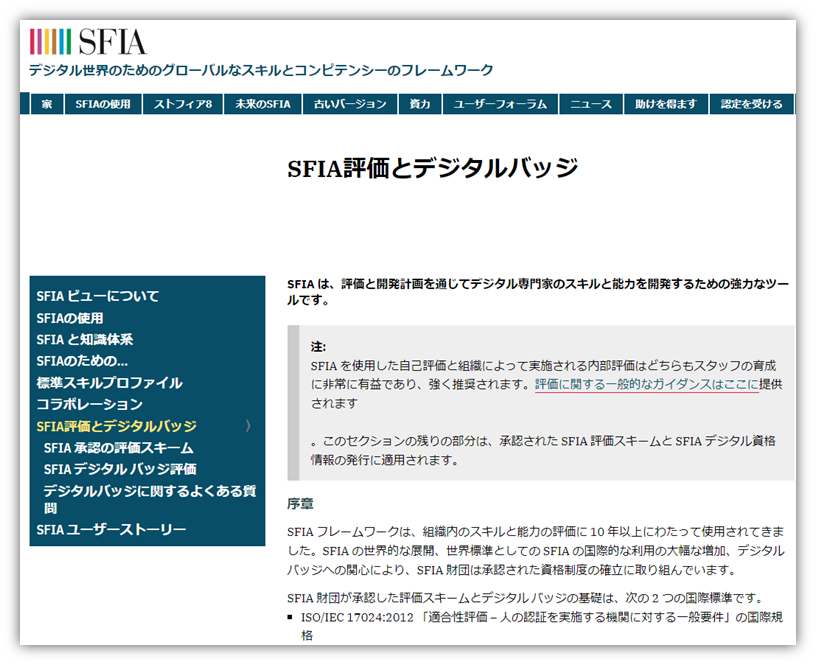Click the 注: label in the note box
Viewport: 816px width, 665px height.
[x=318, y=347]
